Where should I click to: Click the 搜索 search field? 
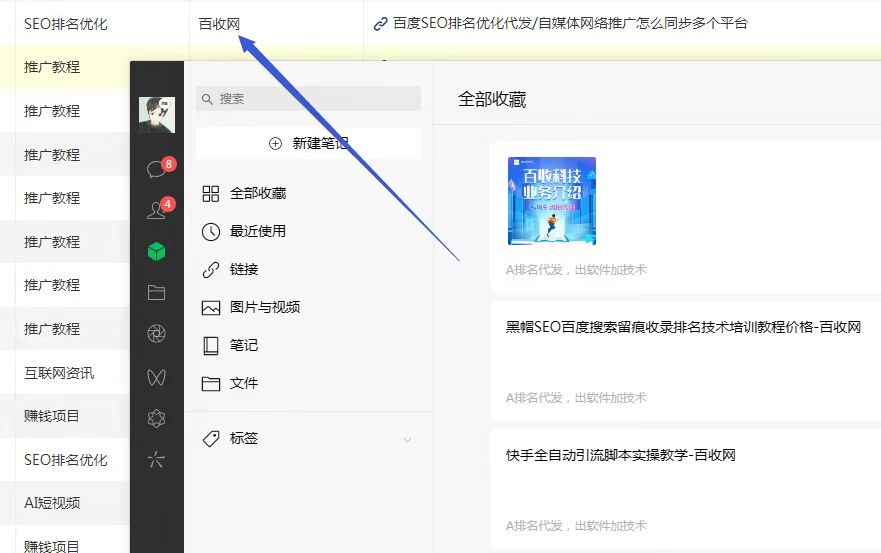point(308,99)
